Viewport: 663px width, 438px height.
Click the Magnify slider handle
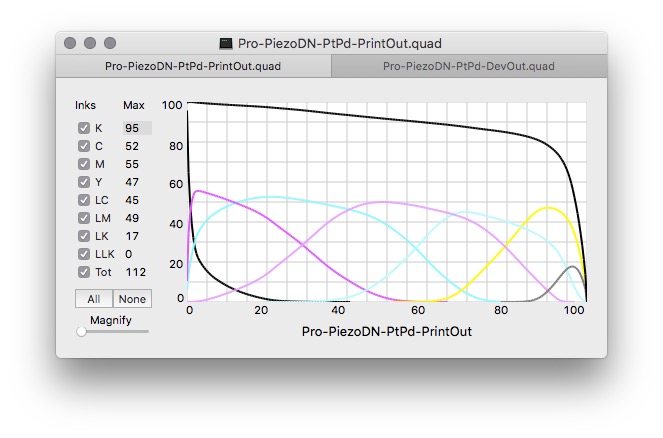tap(81, 331)
